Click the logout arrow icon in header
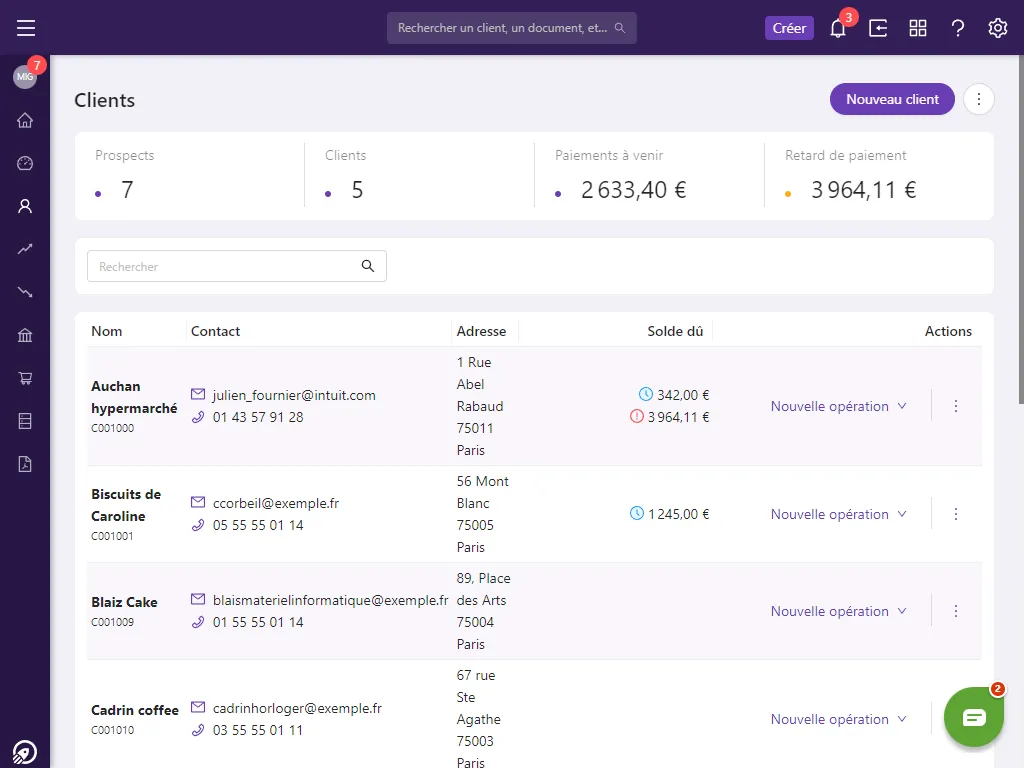This screenshot has width=1024, height=768. point(878,28)
